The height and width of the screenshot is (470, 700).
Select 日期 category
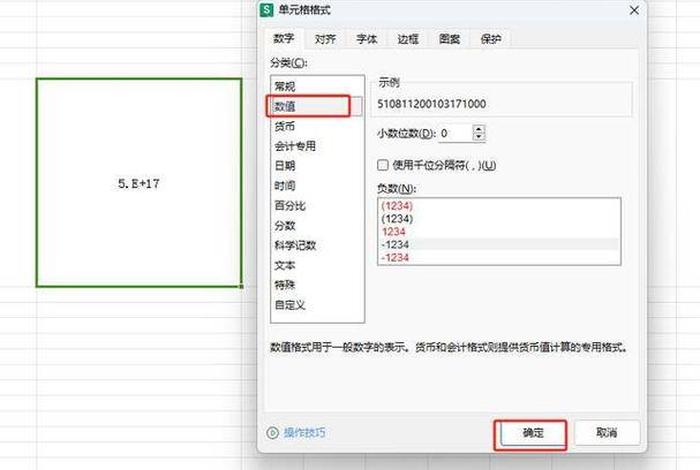(317, 166)
